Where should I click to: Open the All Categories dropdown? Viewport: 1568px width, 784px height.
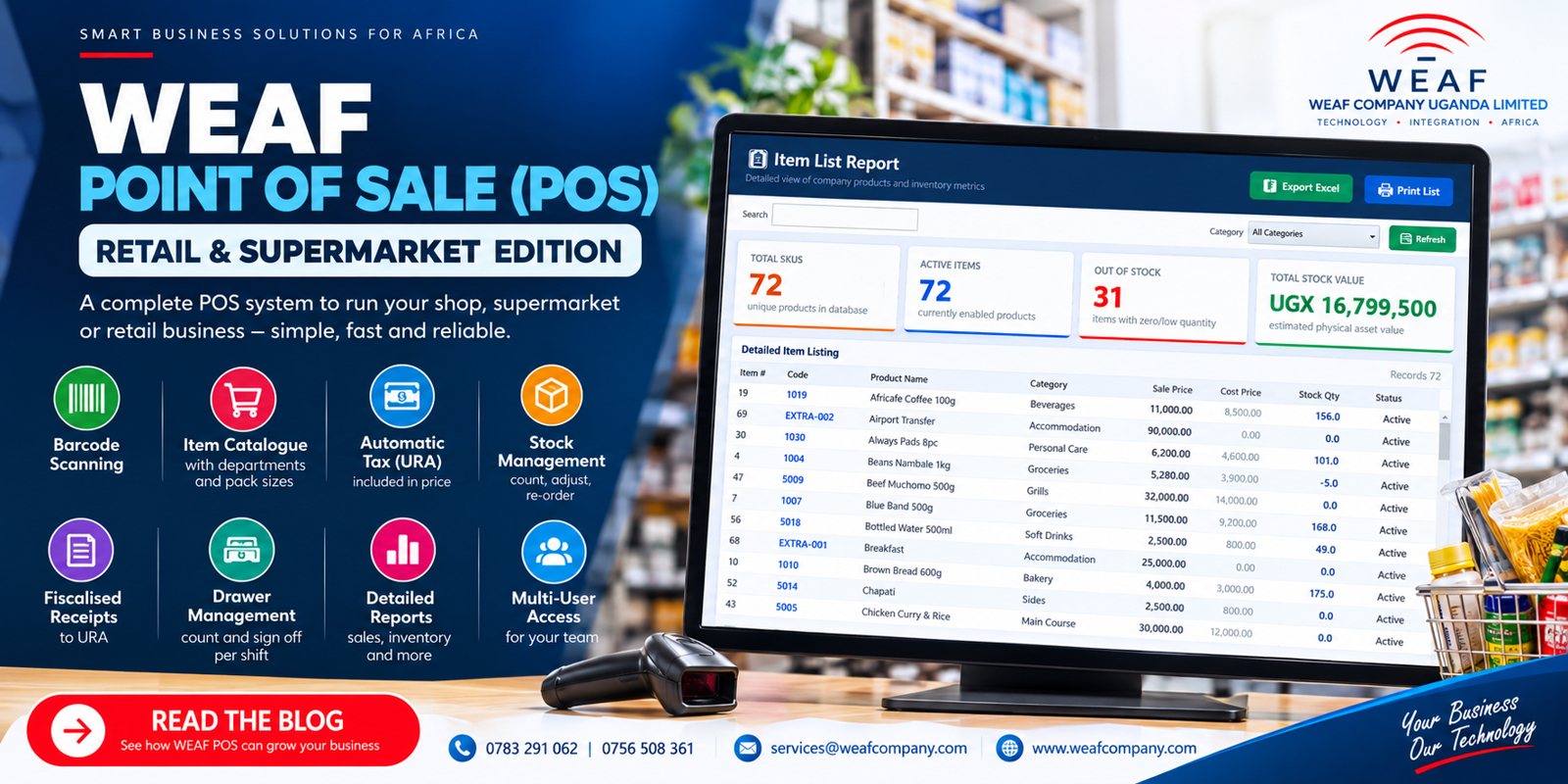coord(1314,234)
